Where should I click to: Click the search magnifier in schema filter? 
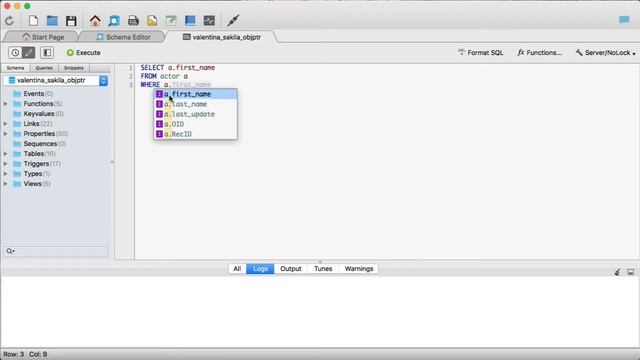pyautogui.click(x=10, y=251)
